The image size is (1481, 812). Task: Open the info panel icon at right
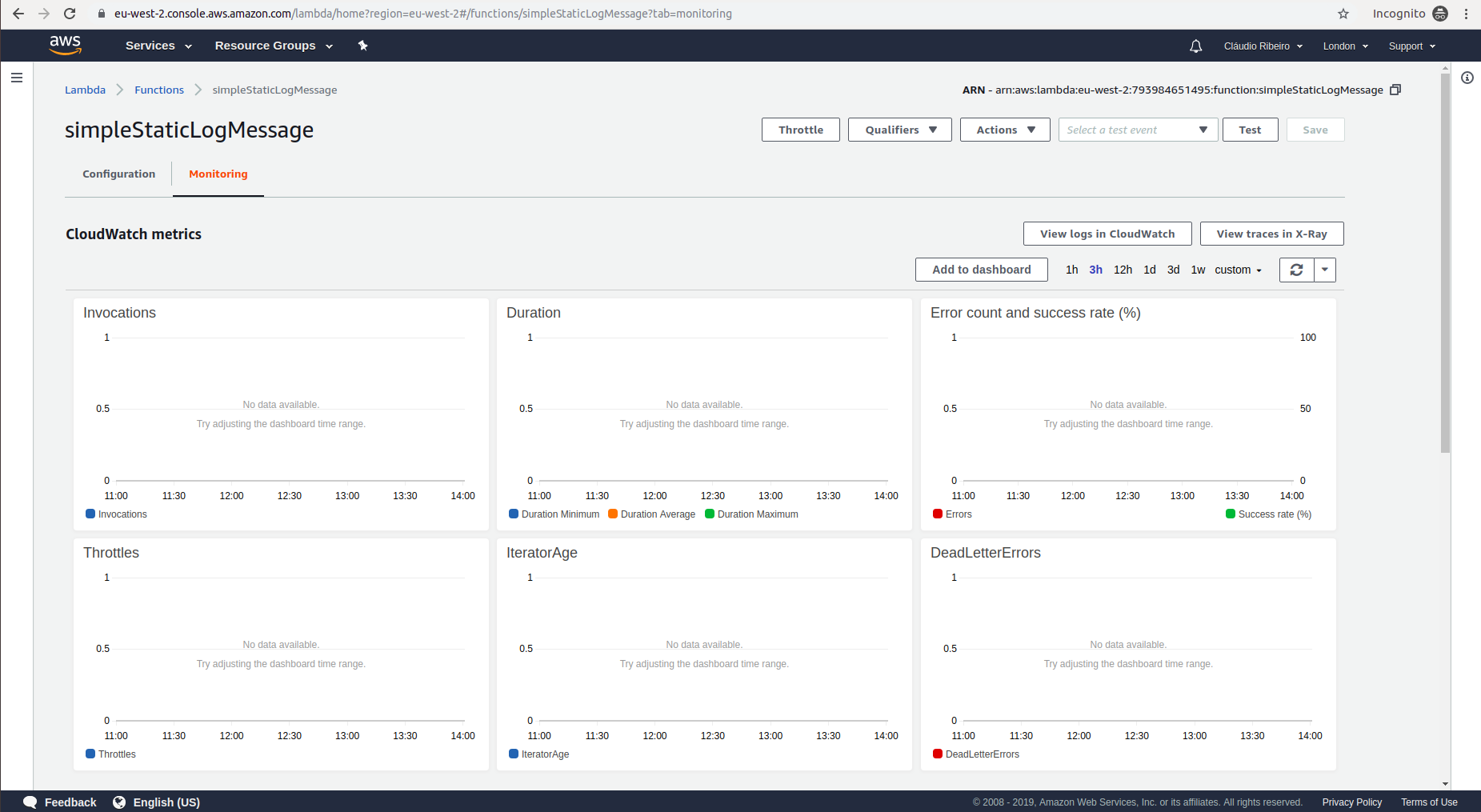pyautogui.click(x=1467, y=78)
